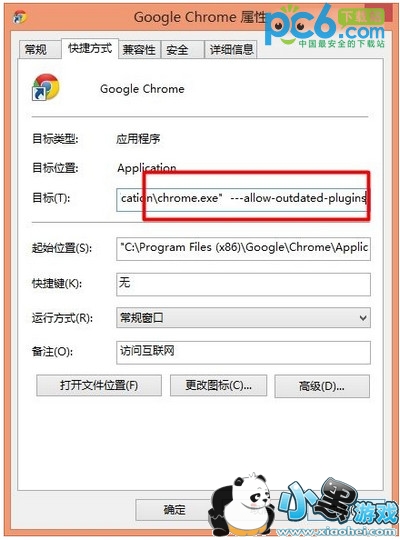Image resolution: width=400 pixels, height=540 pixels.
Task: Click the Chrome shortcut icon in the properties panel
Action: click(45, 87)
